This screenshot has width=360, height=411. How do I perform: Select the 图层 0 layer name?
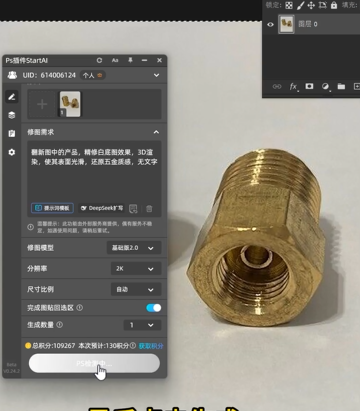point(308,24)
